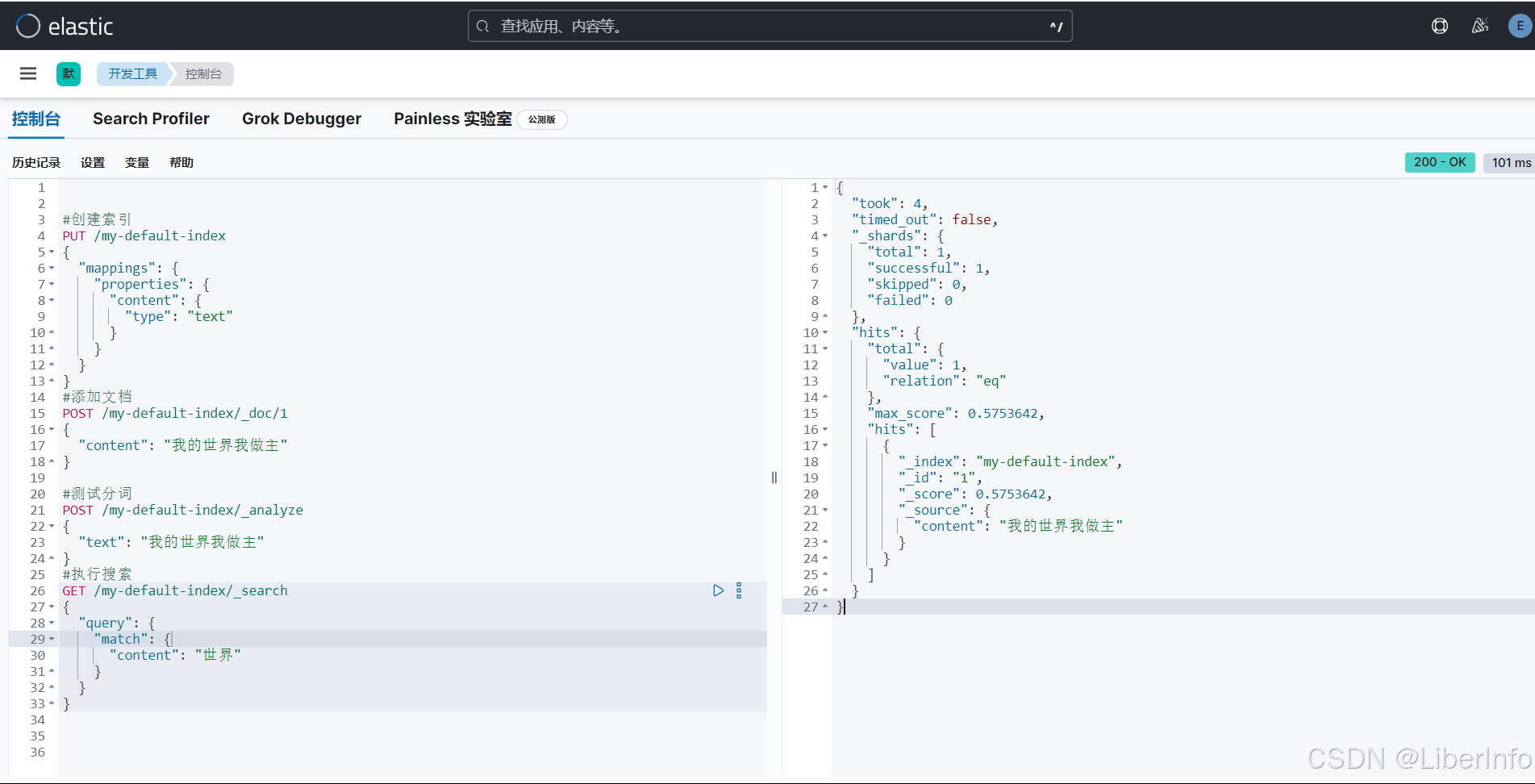Open the 设置 settings button
The height and width of the screenshot is (784, 1535).
pos(93,162)
